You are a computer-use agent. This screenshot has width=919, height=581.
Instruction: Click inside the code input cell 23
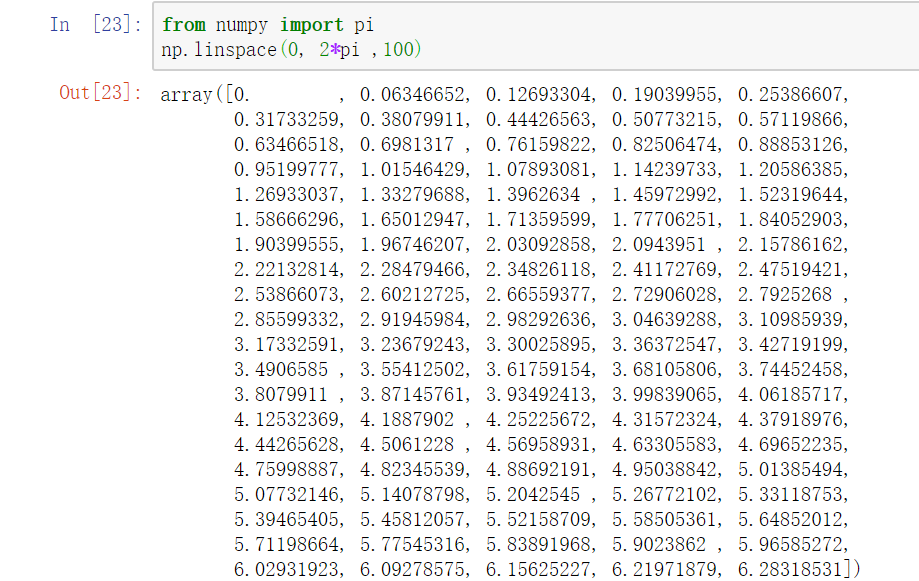(x=536, y=36)
